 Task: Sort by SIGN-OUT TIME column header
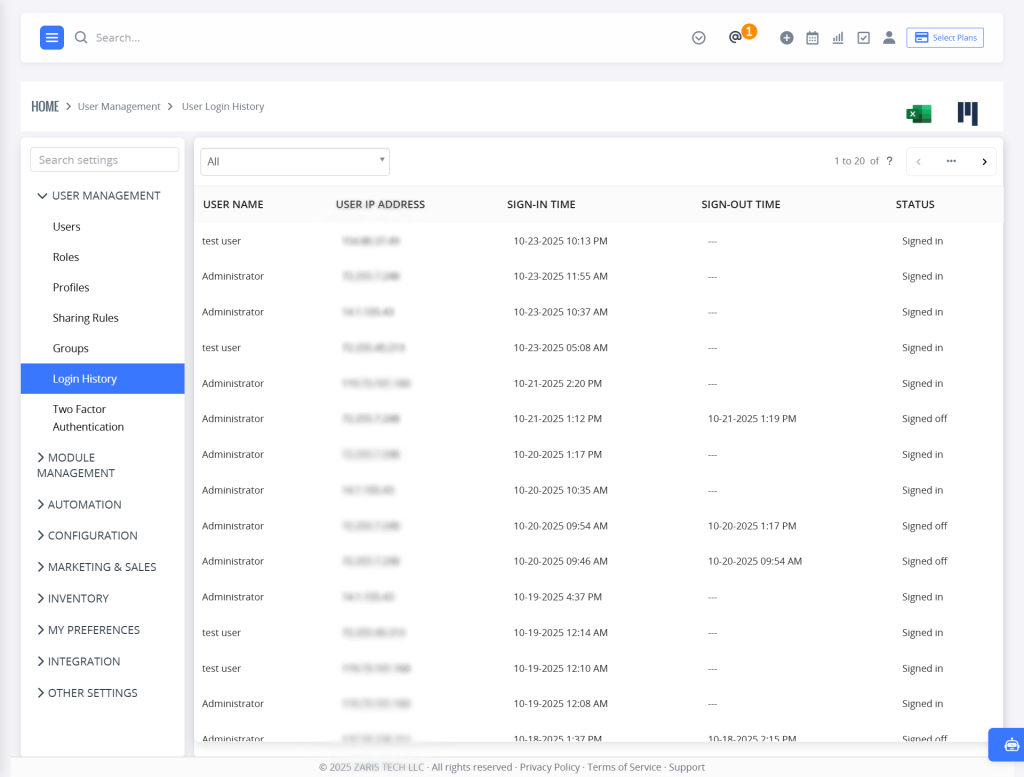click(x=741, y=204)
